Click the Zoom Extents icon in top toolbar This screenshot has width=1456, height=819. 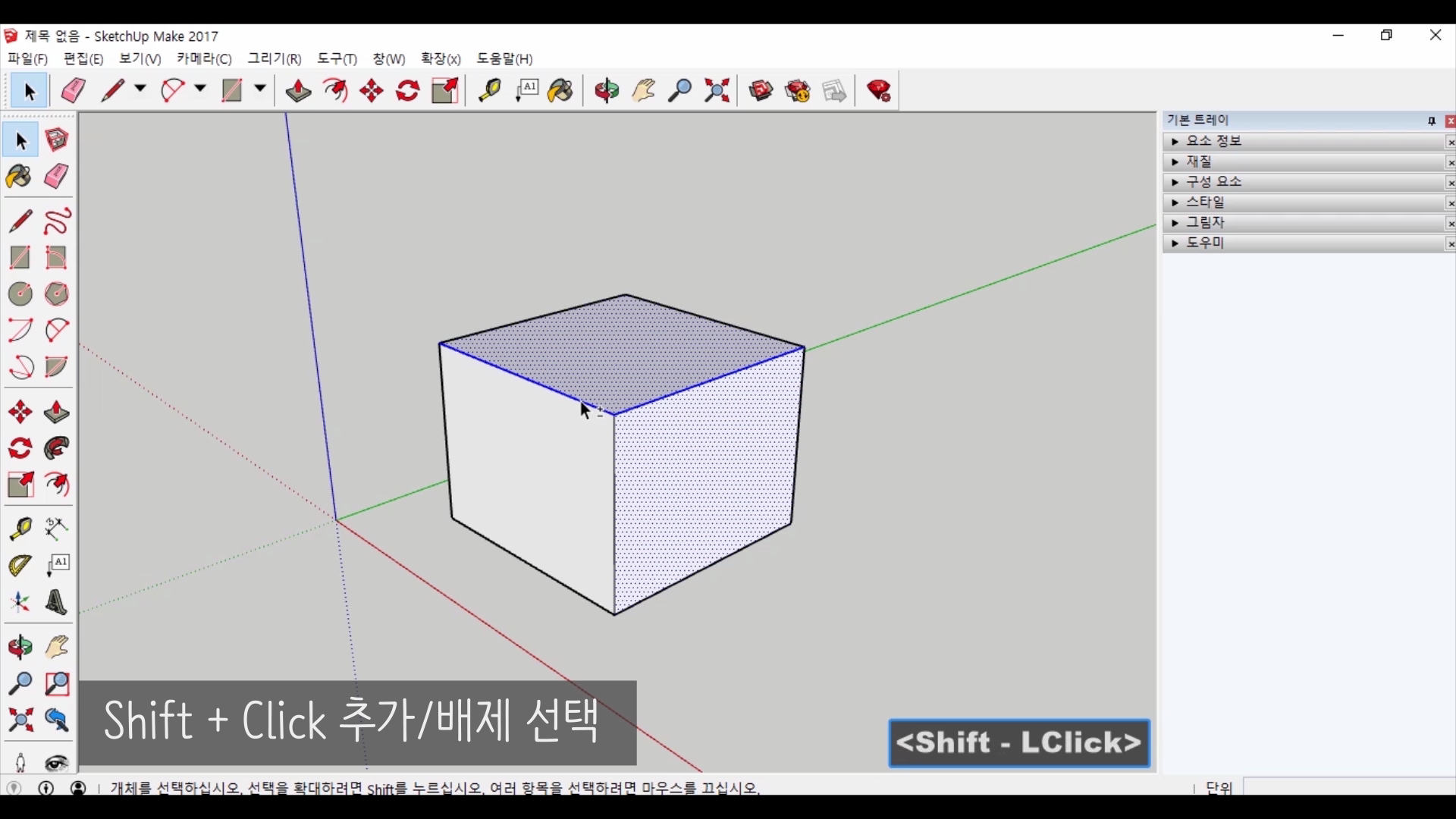point(717,91)
